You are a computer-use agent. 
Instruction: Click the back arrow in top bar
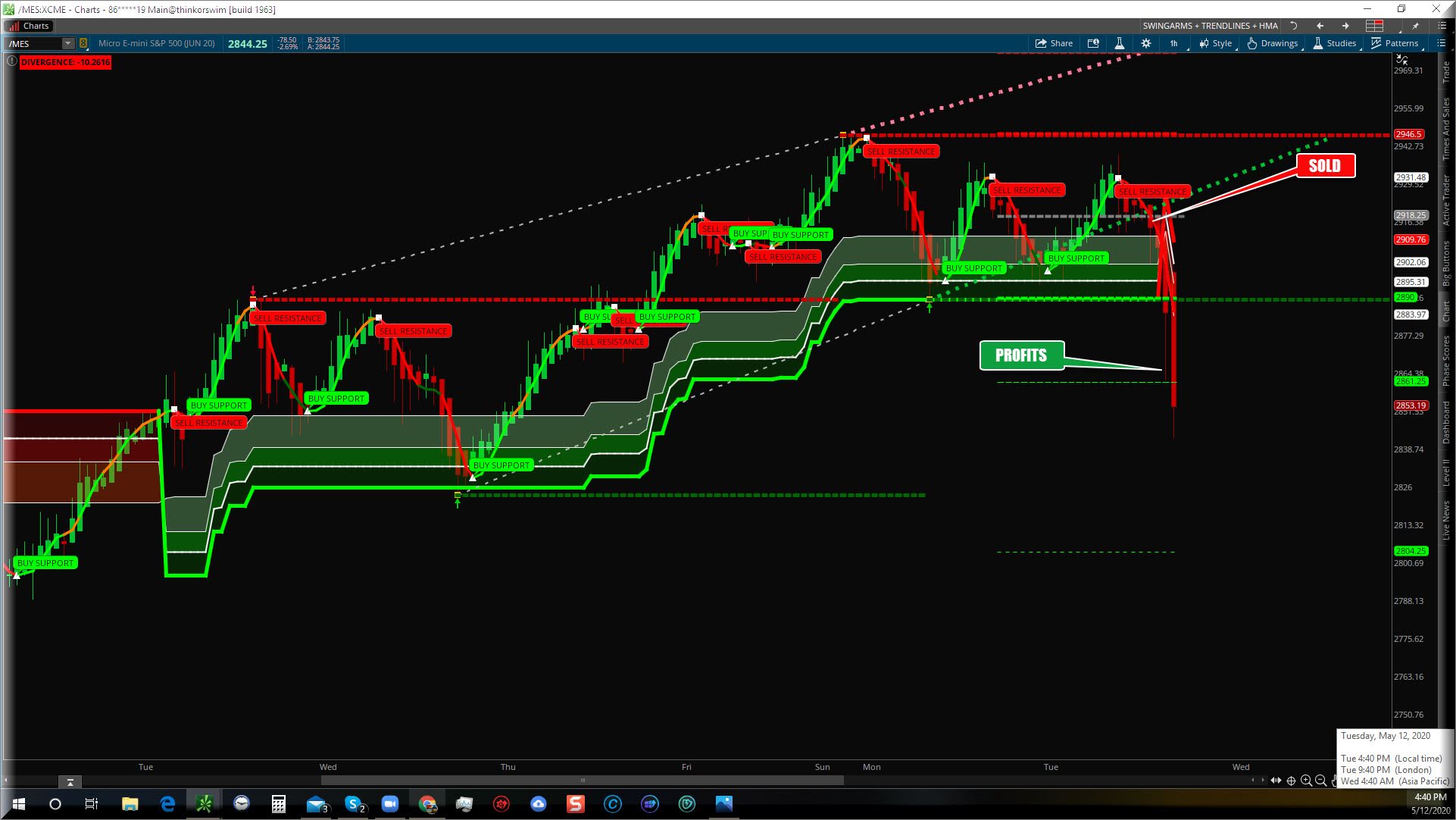pos(1320,26)
